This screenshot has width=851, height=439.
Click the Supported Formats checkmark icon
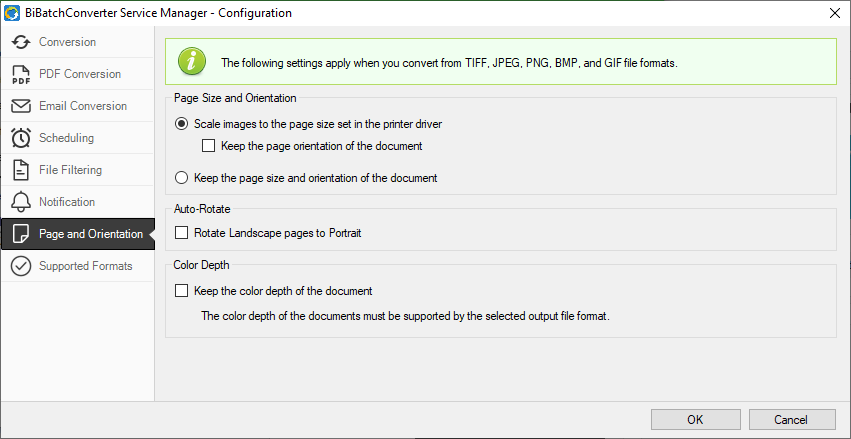pyautogui.click(x=21, y=266)
